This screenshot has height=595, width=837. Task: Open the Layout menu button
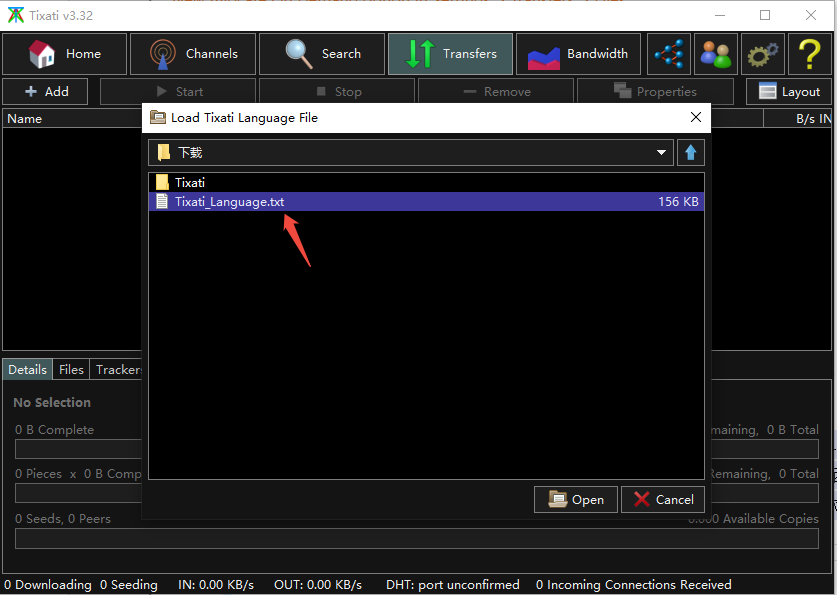[789, 91]
